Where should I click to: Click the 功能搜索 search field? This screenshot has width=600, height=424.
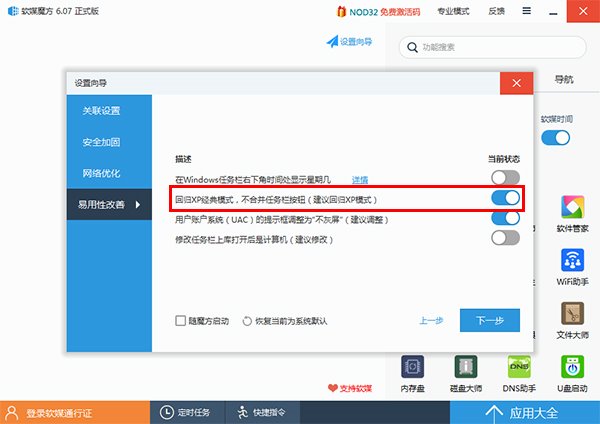pos(492,47)
